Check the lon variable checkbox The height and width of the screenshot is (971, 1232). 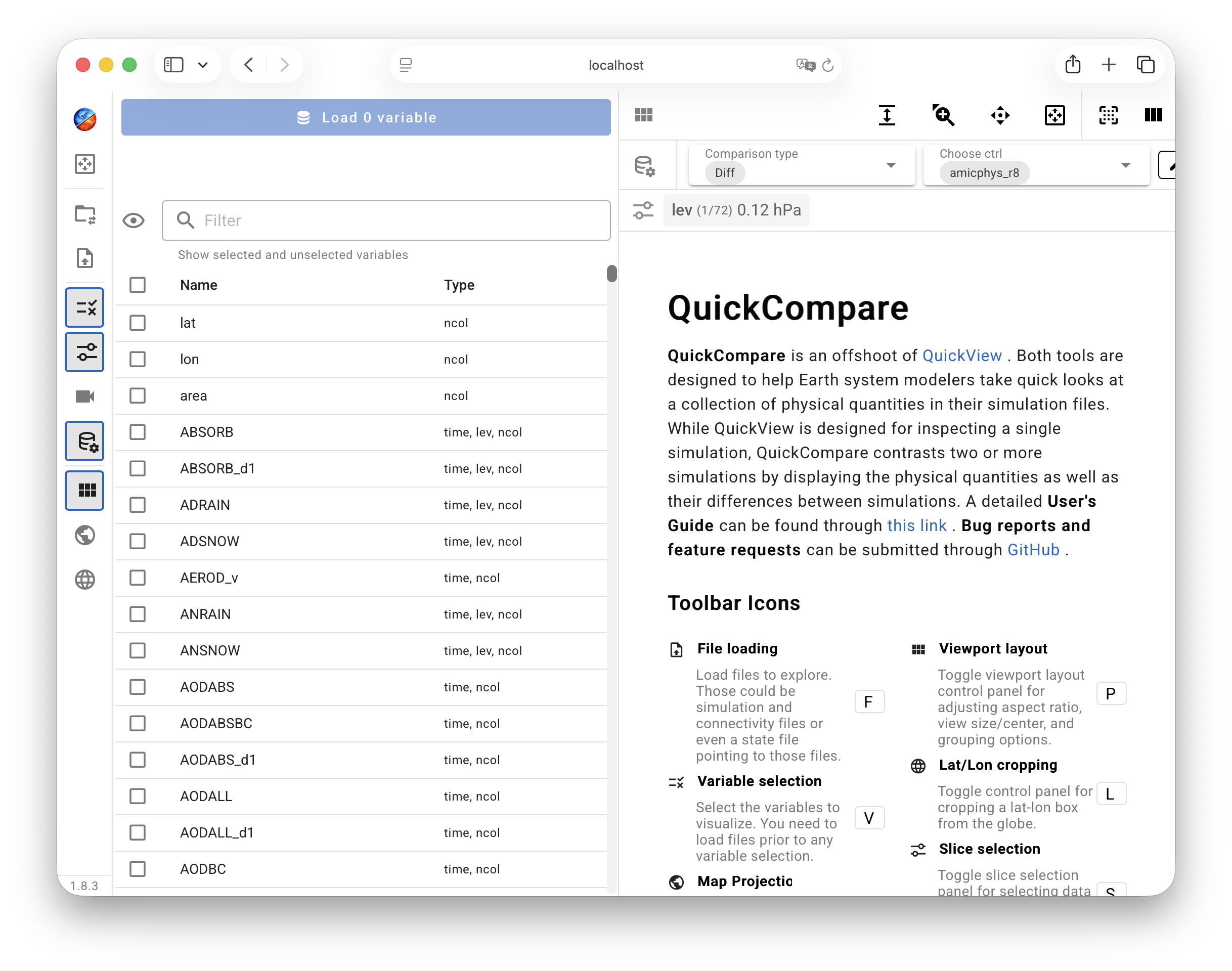tap(138, 359)
